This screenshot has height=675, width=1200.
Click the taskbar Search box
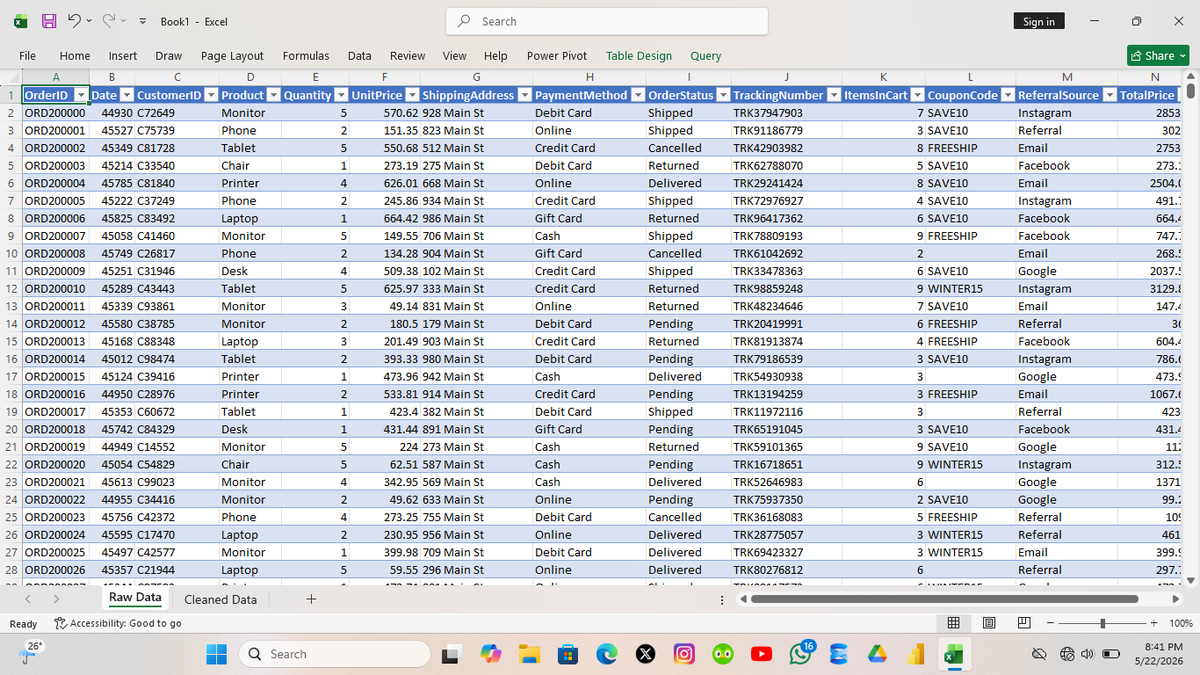click(333, 654)
